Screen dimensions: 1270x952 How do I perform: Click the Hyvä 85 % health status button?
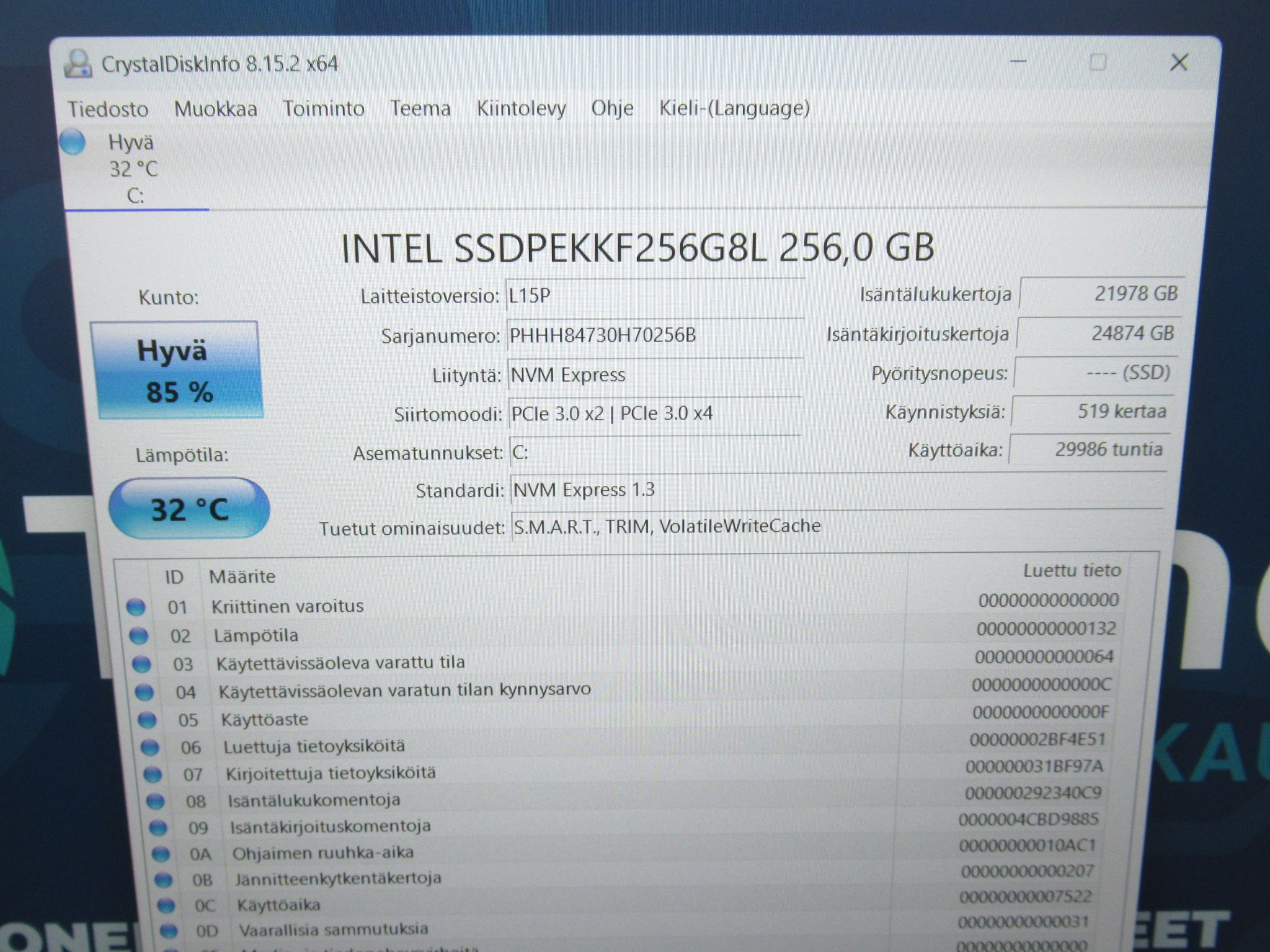pyautogui.click(x=177, y=370)
